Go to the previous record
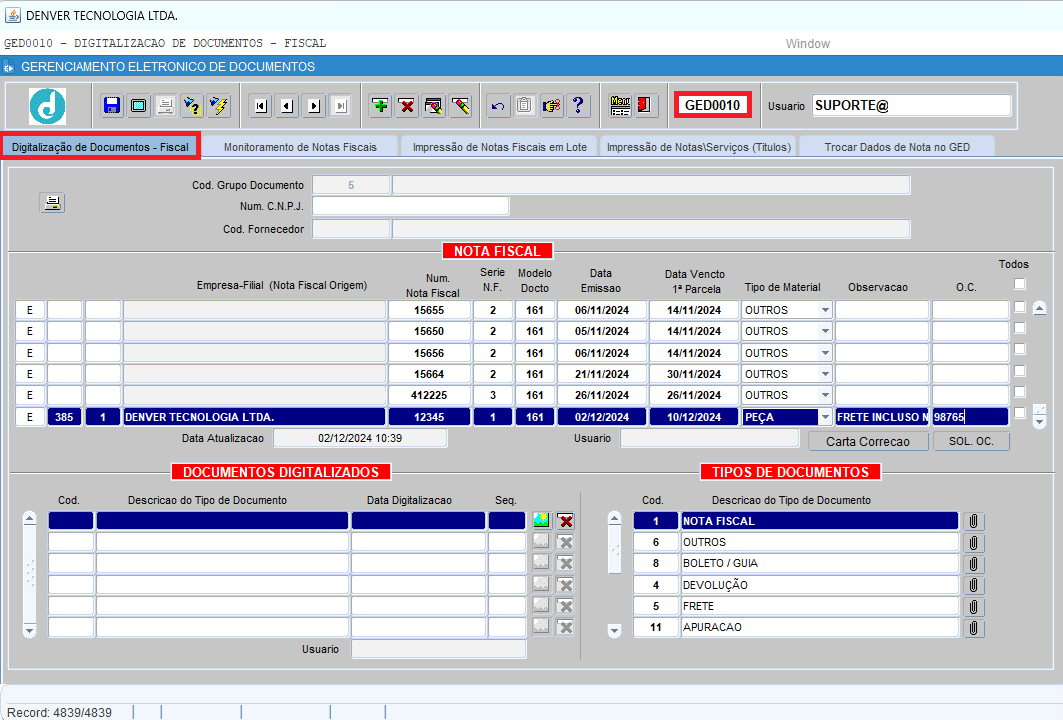 tap(287, 106)
